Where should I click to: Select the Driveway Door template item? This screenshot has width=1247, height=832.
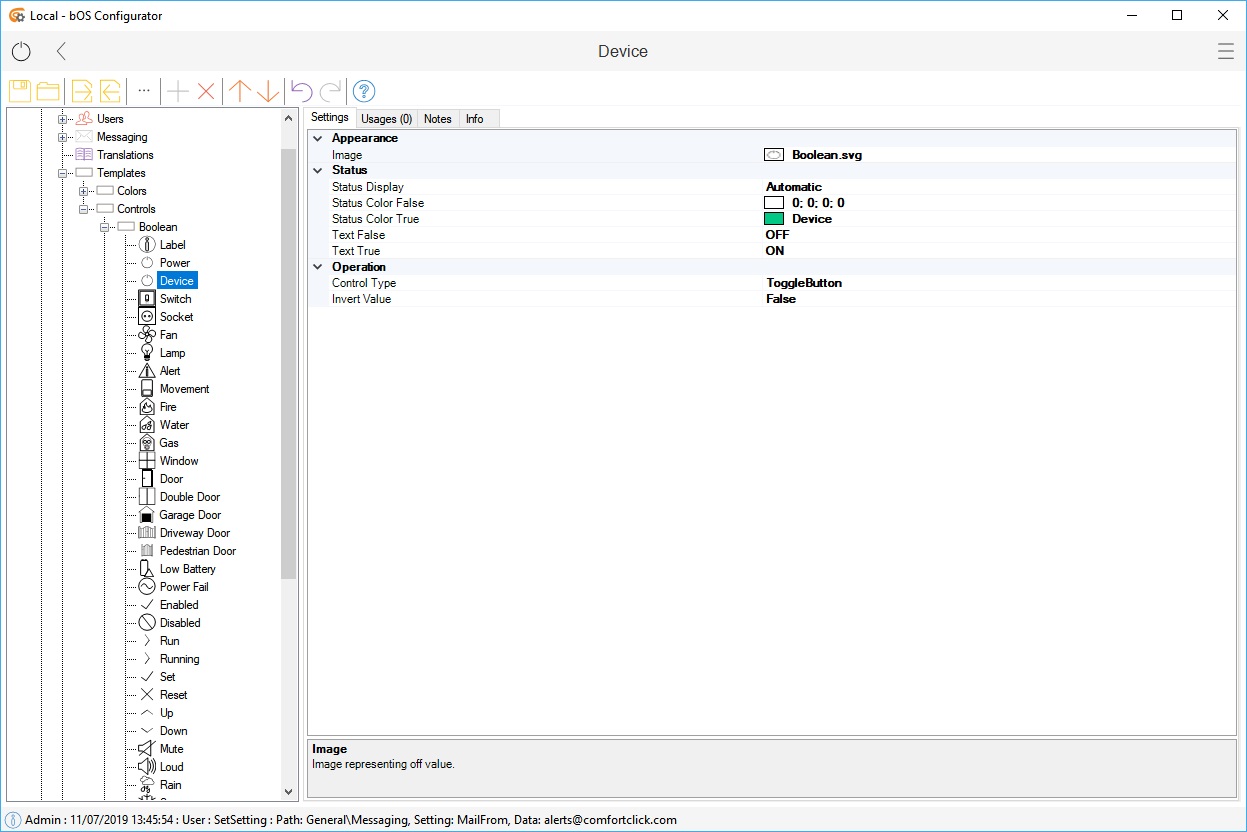(194, 533)
